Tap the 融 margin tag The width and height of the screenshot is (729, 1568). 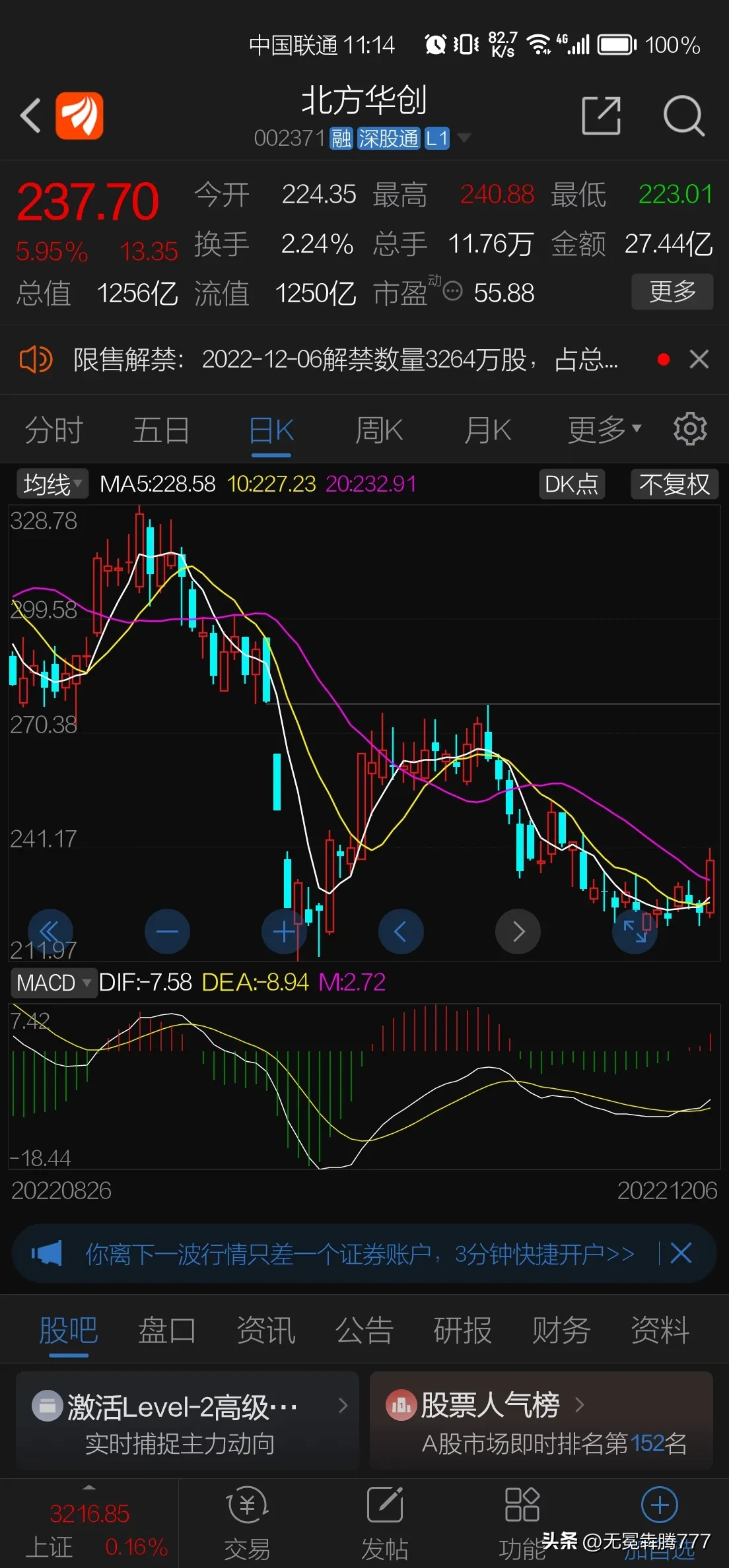point(341,139)
